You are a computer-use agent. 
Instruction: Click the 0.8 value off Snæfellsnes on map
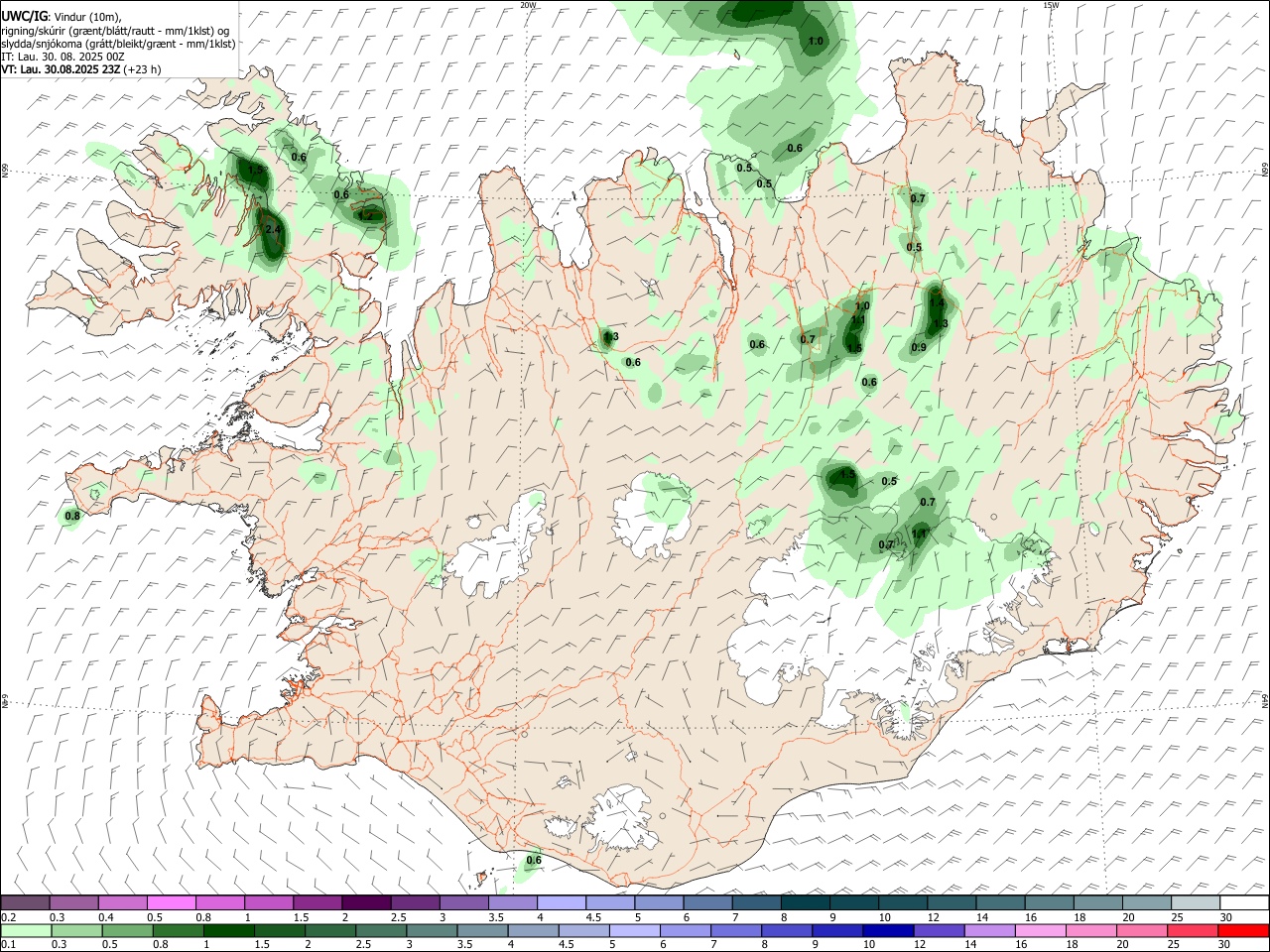pos(72,516)
